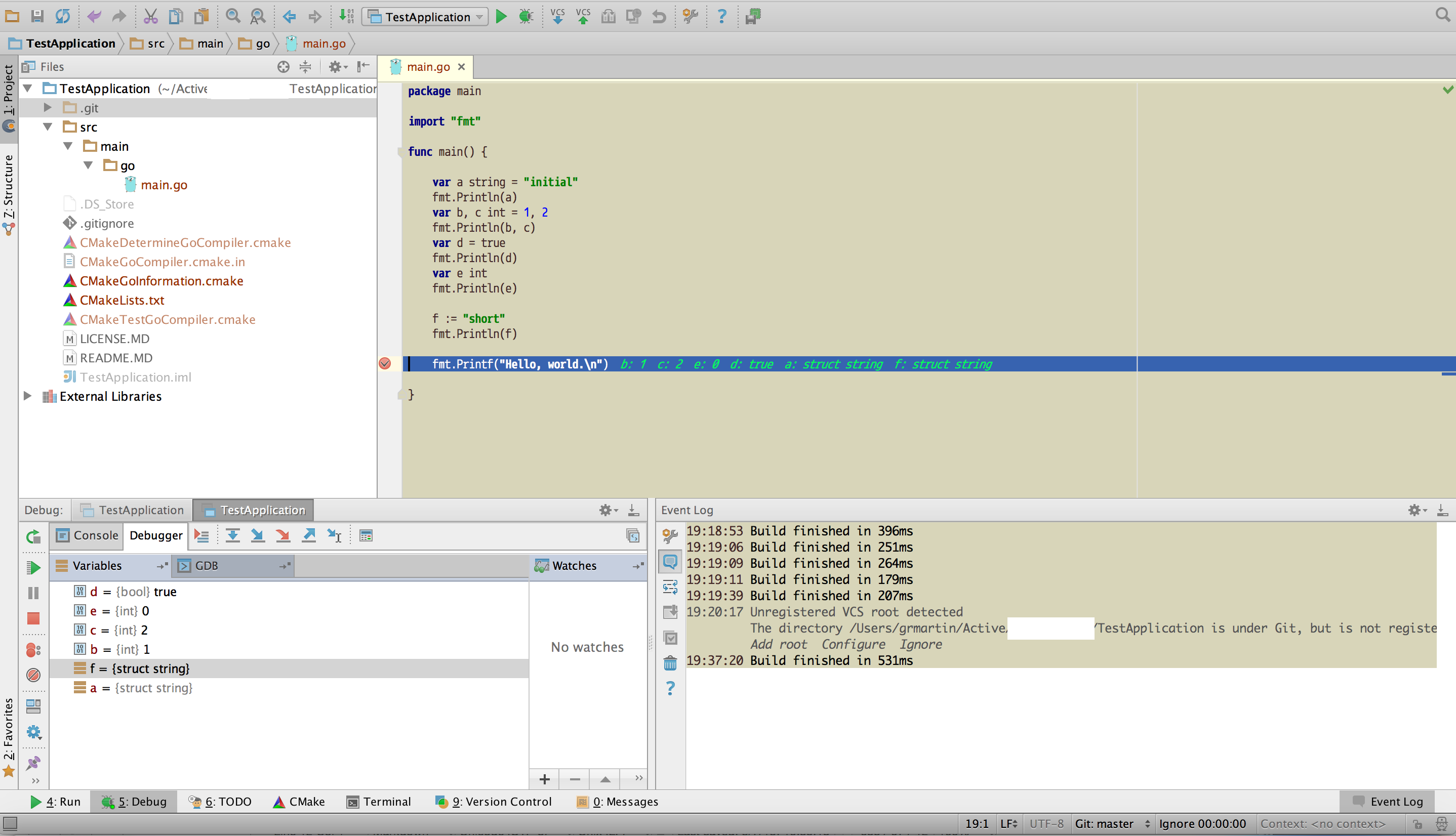Click the Rerun TestApplication icon
1456x836 pixels.
33,537
